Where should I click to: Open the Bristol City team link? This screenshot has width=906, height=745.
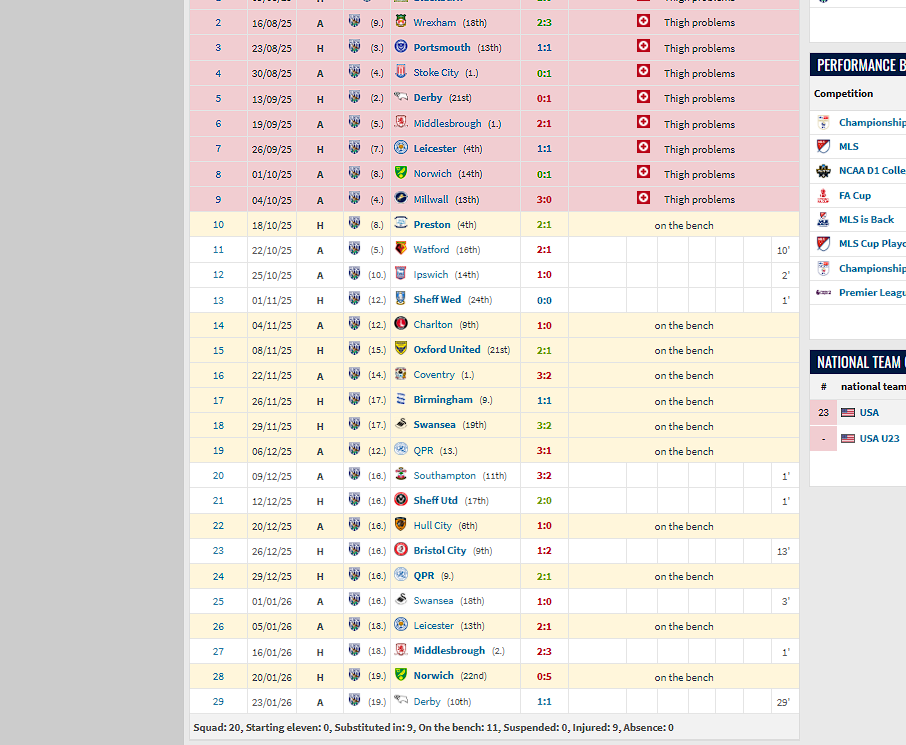pyautogui.click(x=439, y=550)
